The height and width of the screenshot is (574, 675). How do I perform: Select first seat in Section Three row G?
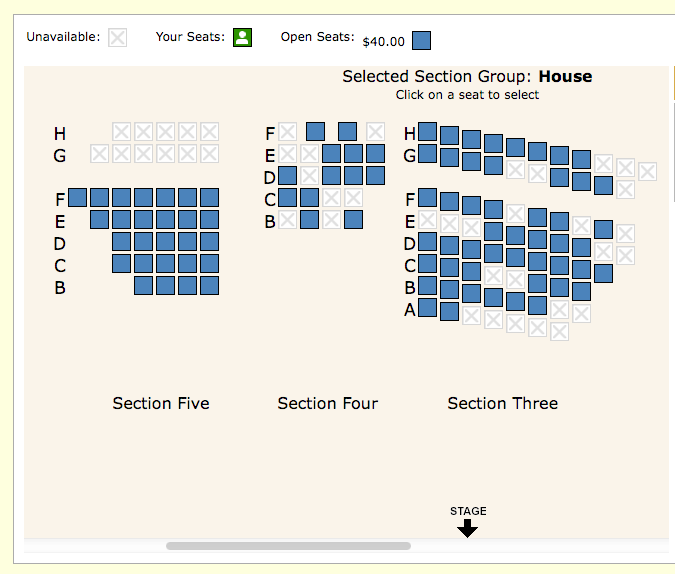point(427,153)
